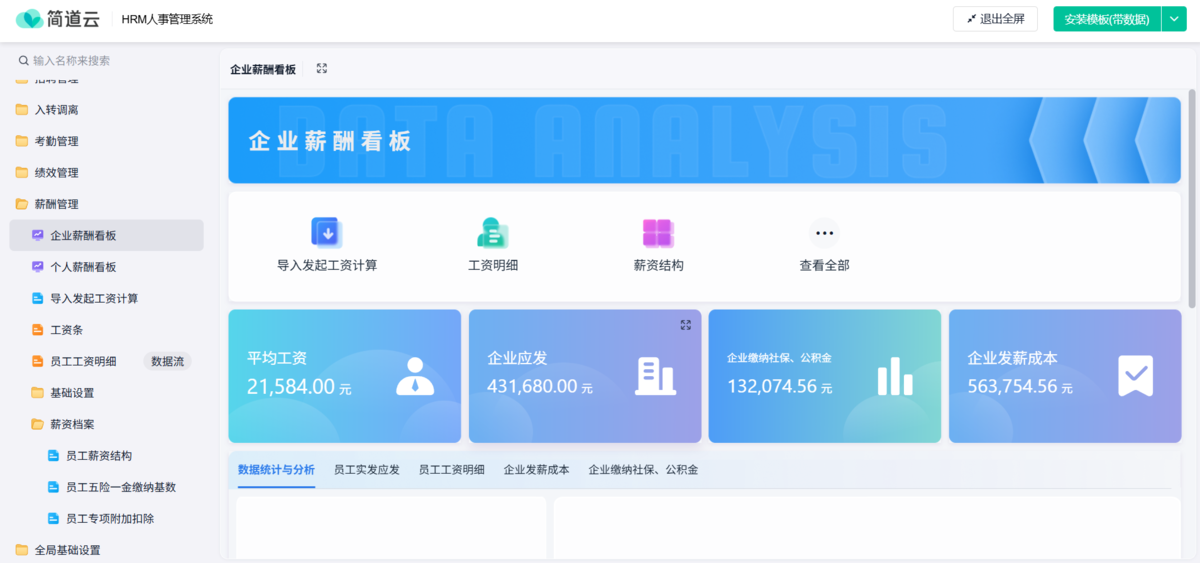This screenshot has height=563, width=1200.
Task: Click the 退出全屏 button
Action: [x=995, y=19]
